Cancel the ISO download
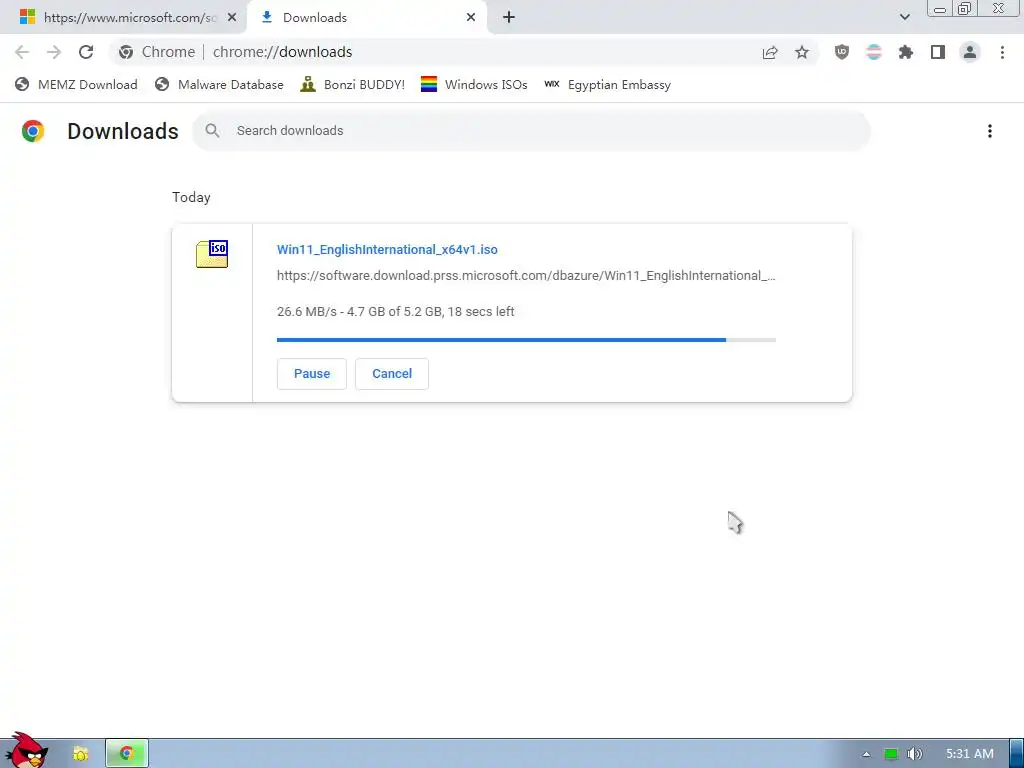1024x768 pixels. [392, 374]
